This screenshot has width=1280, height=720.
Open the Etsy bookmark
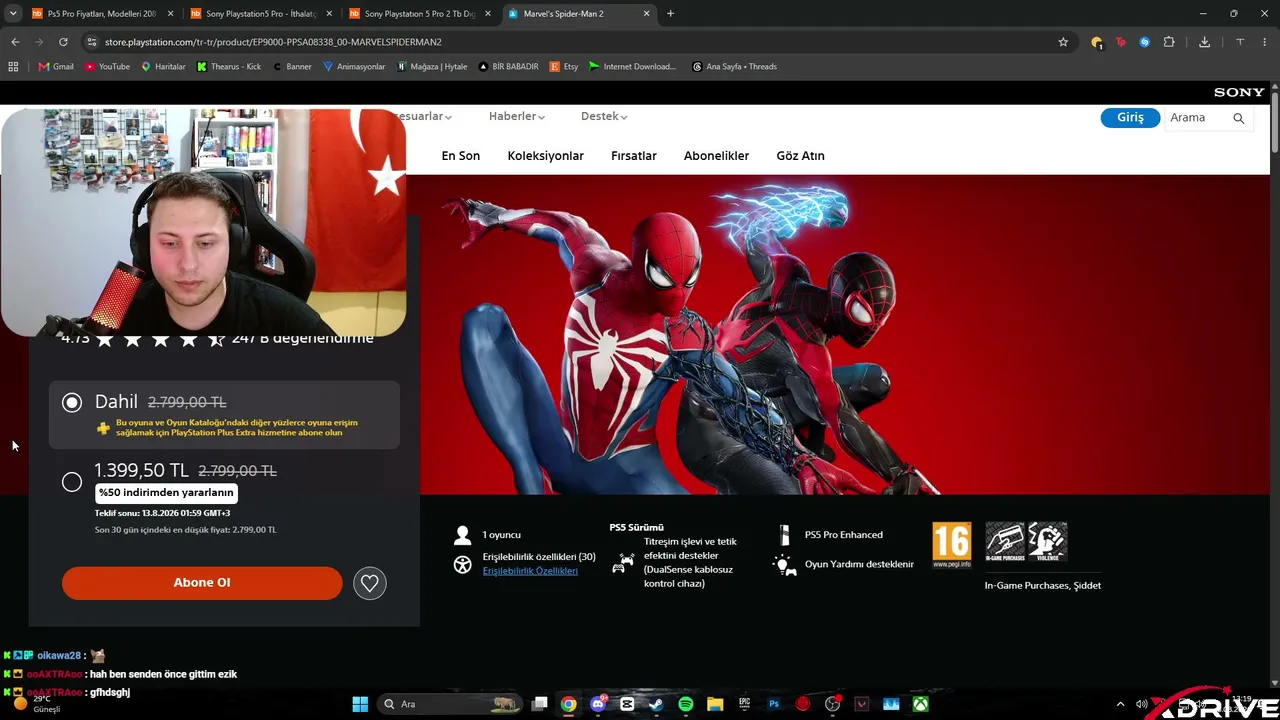coord(564,67)
